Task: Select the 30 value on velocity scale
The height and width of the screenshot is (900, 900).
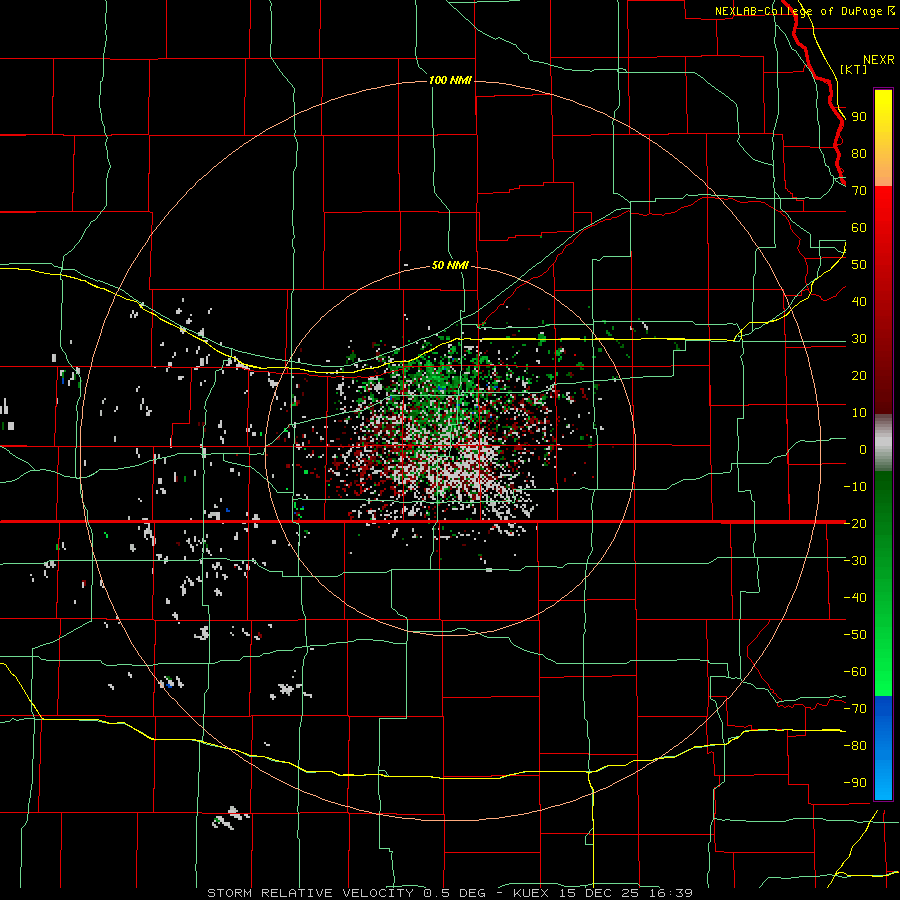Action: (859, 339)
